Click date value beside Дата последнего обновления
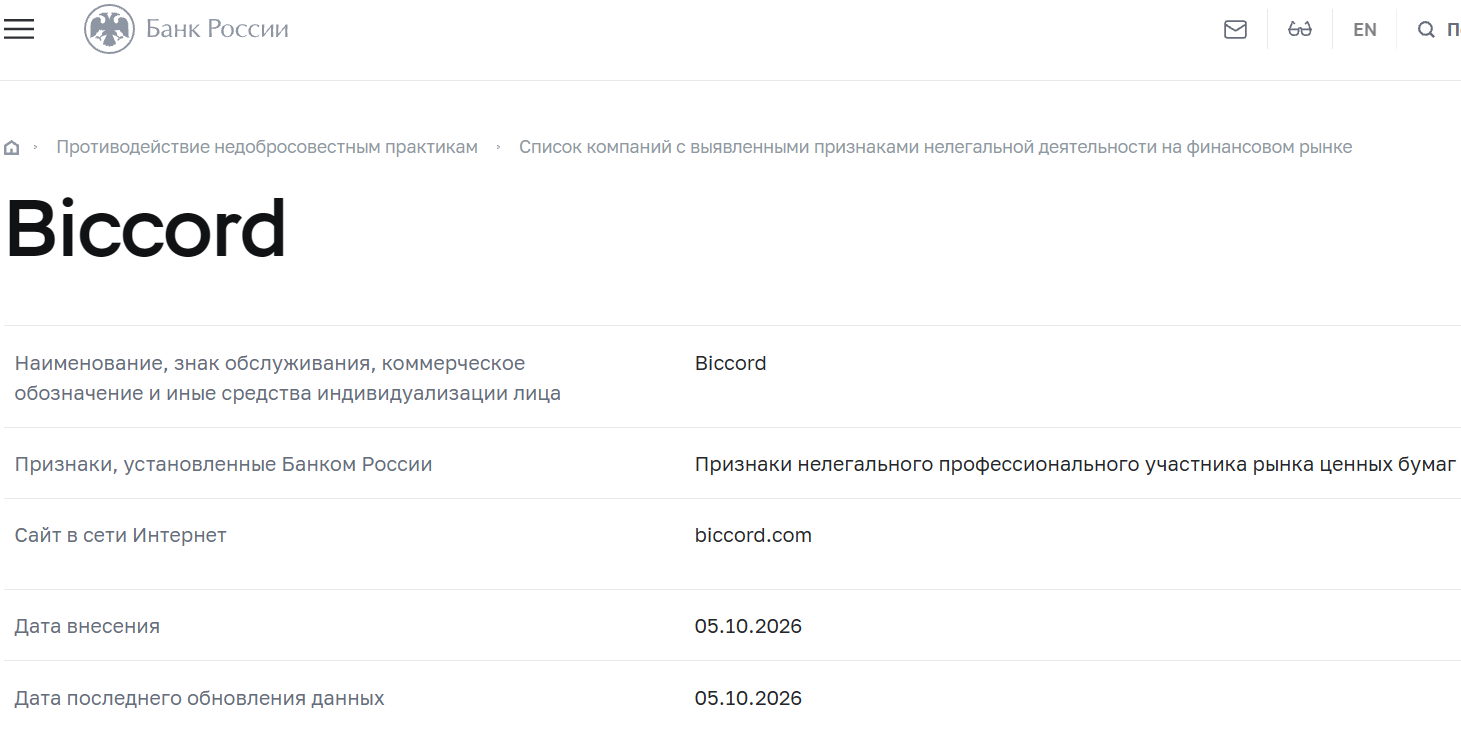Image resolution: width=1461 pixels, height=731 pixels. 748,698
